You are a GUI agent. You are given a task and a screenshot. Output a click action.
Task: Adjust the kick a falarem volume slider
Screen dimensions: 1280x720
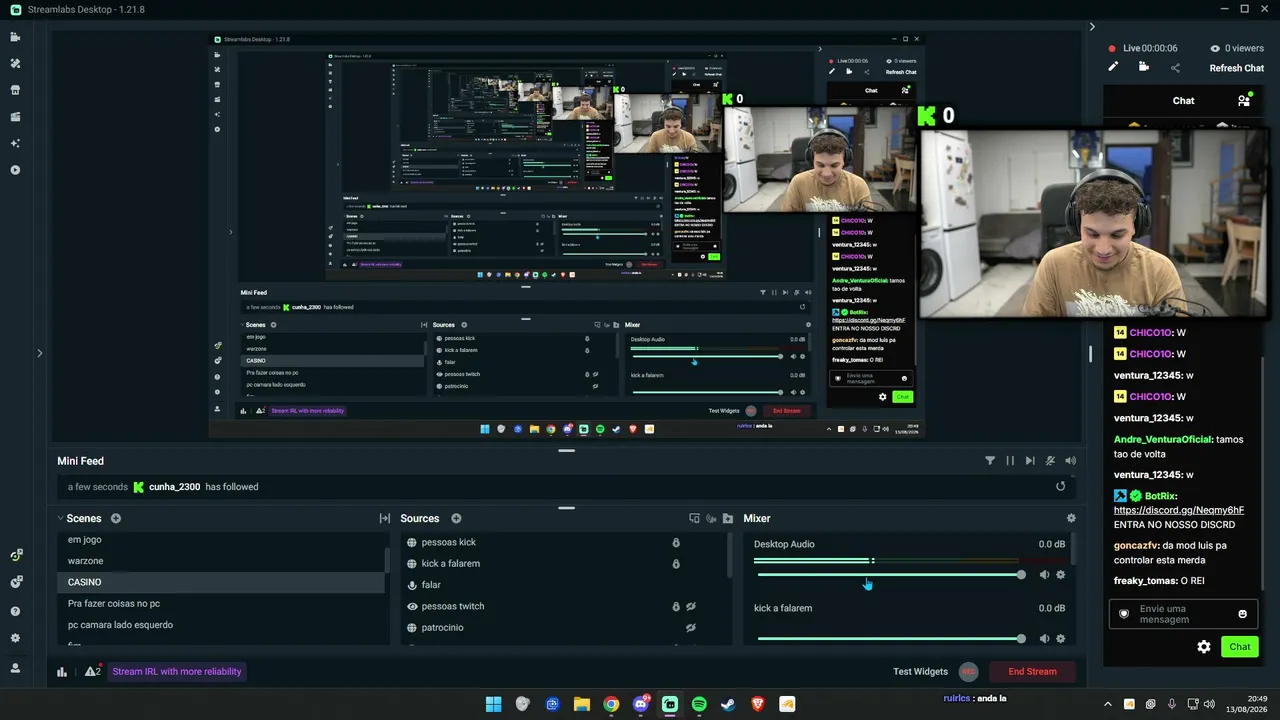pyautogui.click(x=889, y=639)
